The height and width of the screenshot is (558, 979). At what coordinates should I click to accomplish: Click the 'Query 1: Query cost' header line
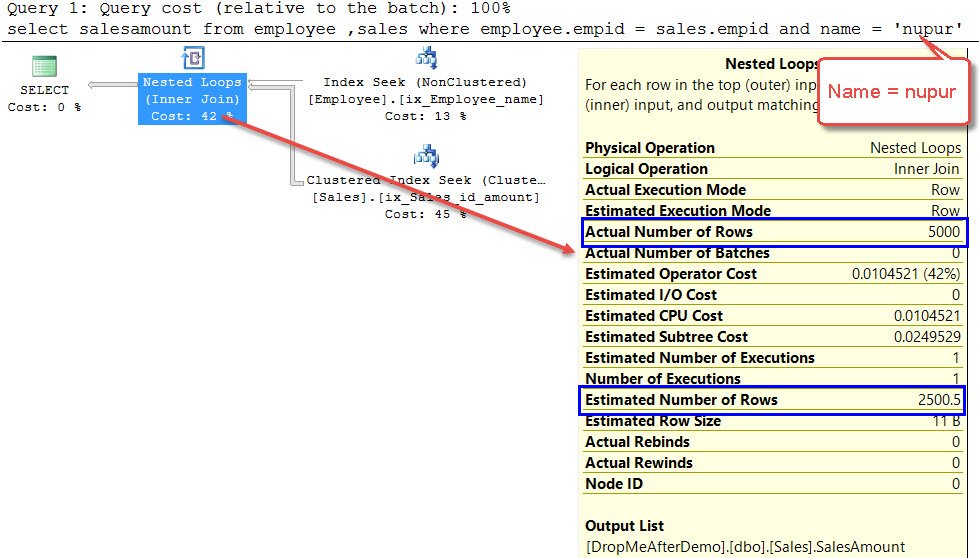click(258, 9)
